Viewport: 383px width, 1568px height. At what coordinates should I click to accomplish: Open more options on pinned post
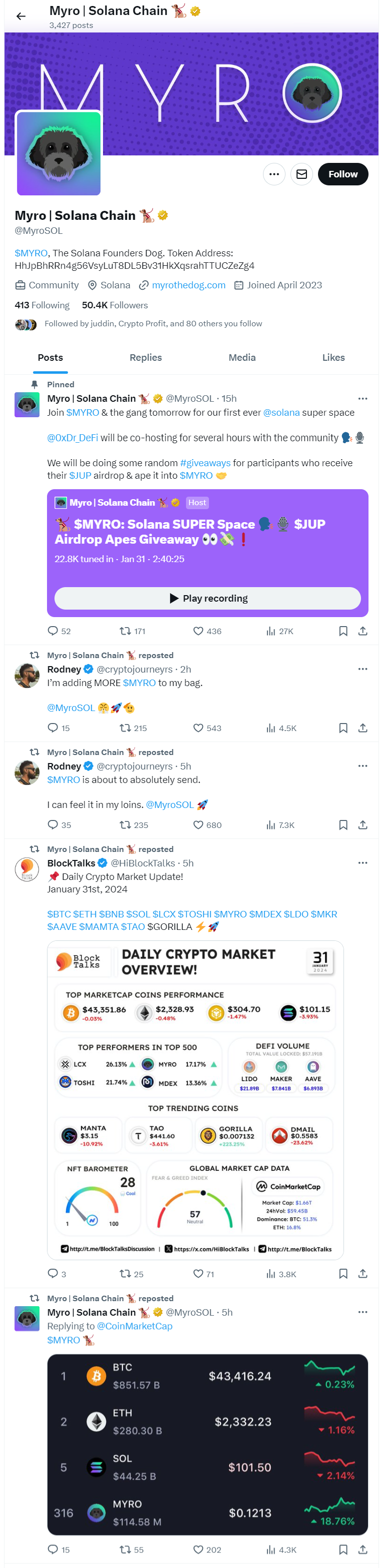[363, 399]
